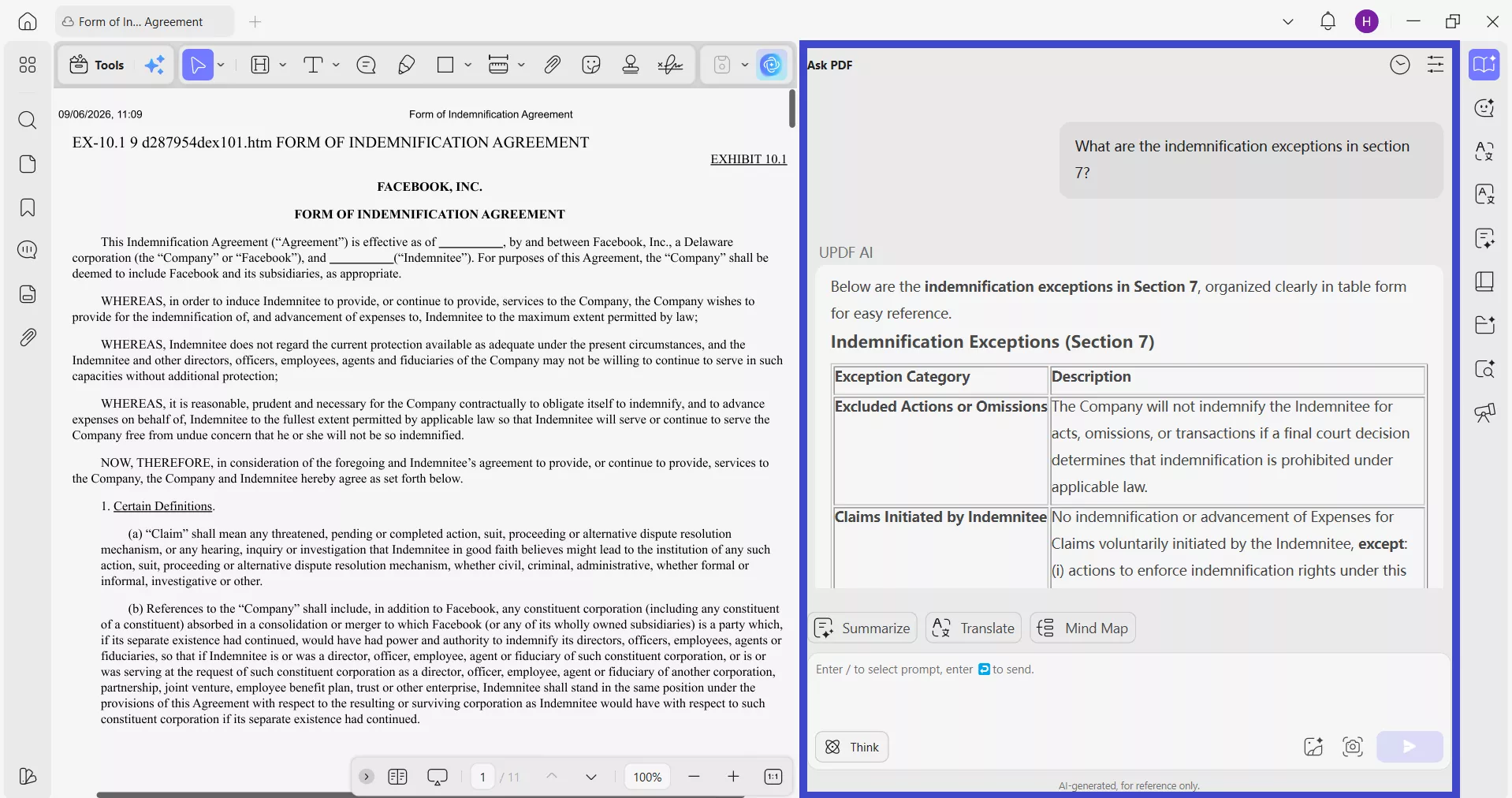
Task: Select the cursor pointer tool
Action: (x=198, y=65)
